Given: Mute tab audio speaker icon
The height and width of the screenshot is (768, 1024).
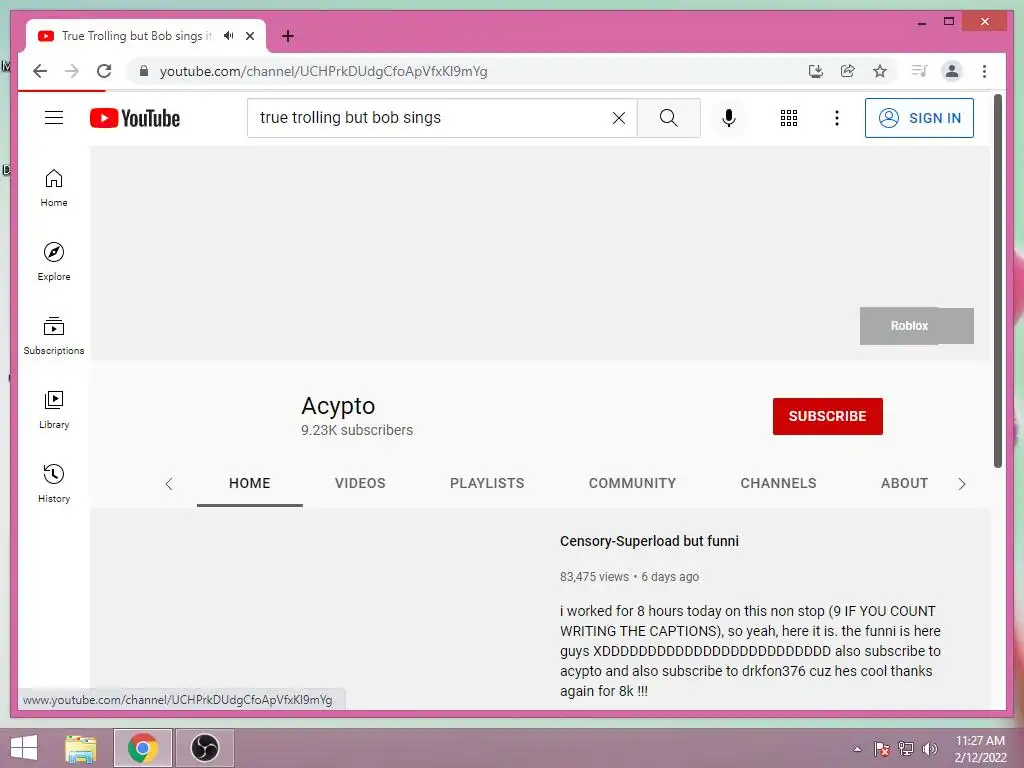Looking at the screenshot, I should click(x=229, y=36).
